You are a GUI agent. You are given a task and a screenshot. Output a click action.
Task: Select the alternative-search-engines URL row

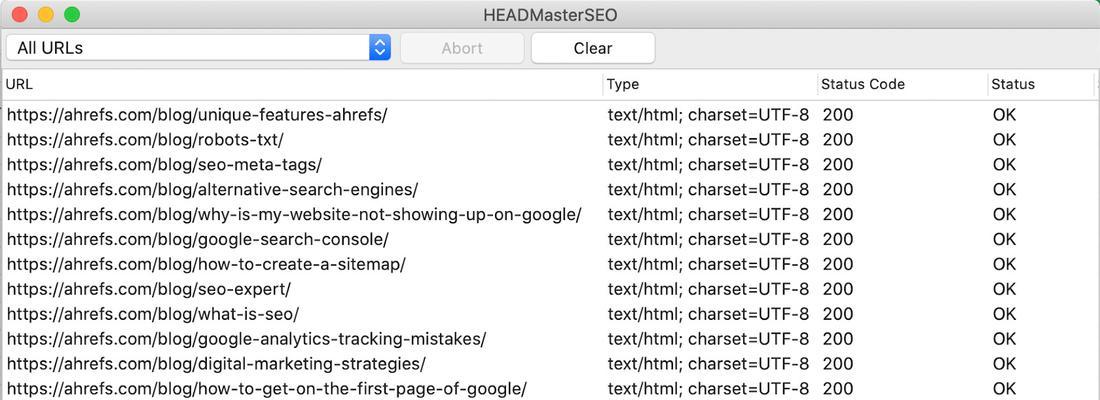tap(213, 189)
